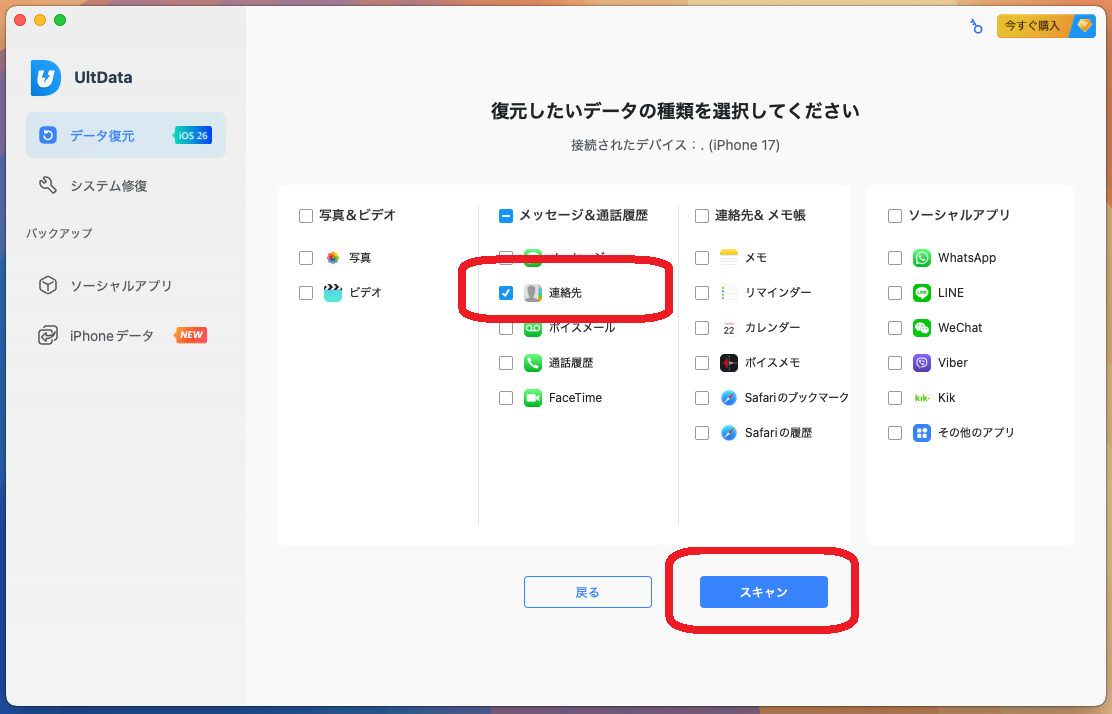Click the video clapperboard icon
The image size is (1112, 714).
(x=333, y=293)
